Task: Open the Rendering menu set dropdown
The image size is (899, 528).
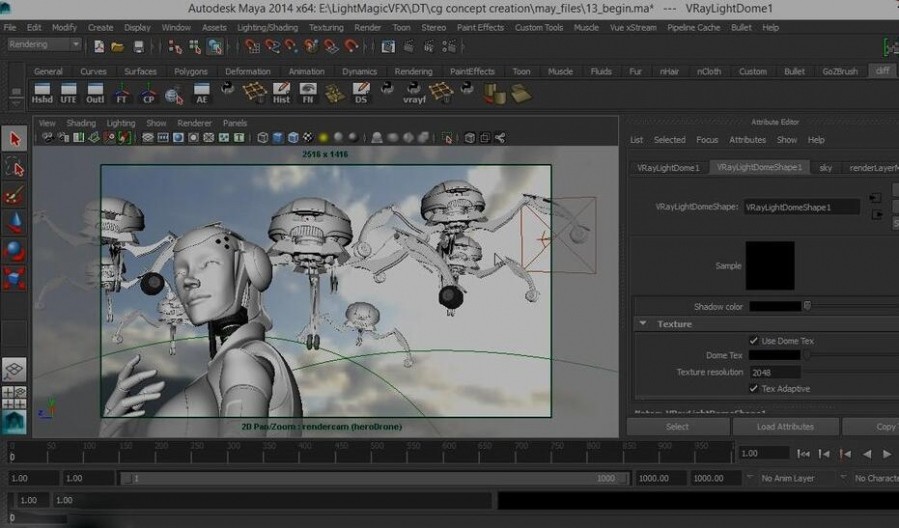Action: pos(44,44)
